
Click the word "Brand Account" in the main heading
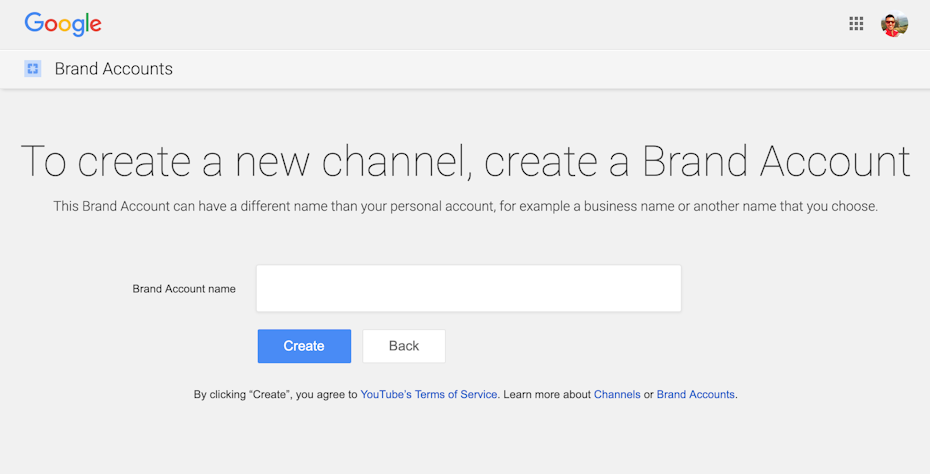(x=775, y=162)
